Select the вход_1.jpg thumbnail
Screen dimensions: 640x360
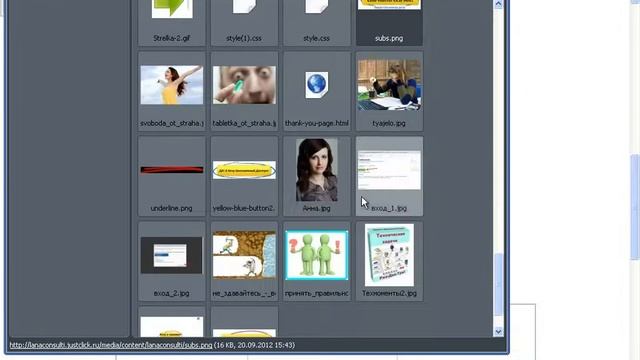(x=389, y=170)
